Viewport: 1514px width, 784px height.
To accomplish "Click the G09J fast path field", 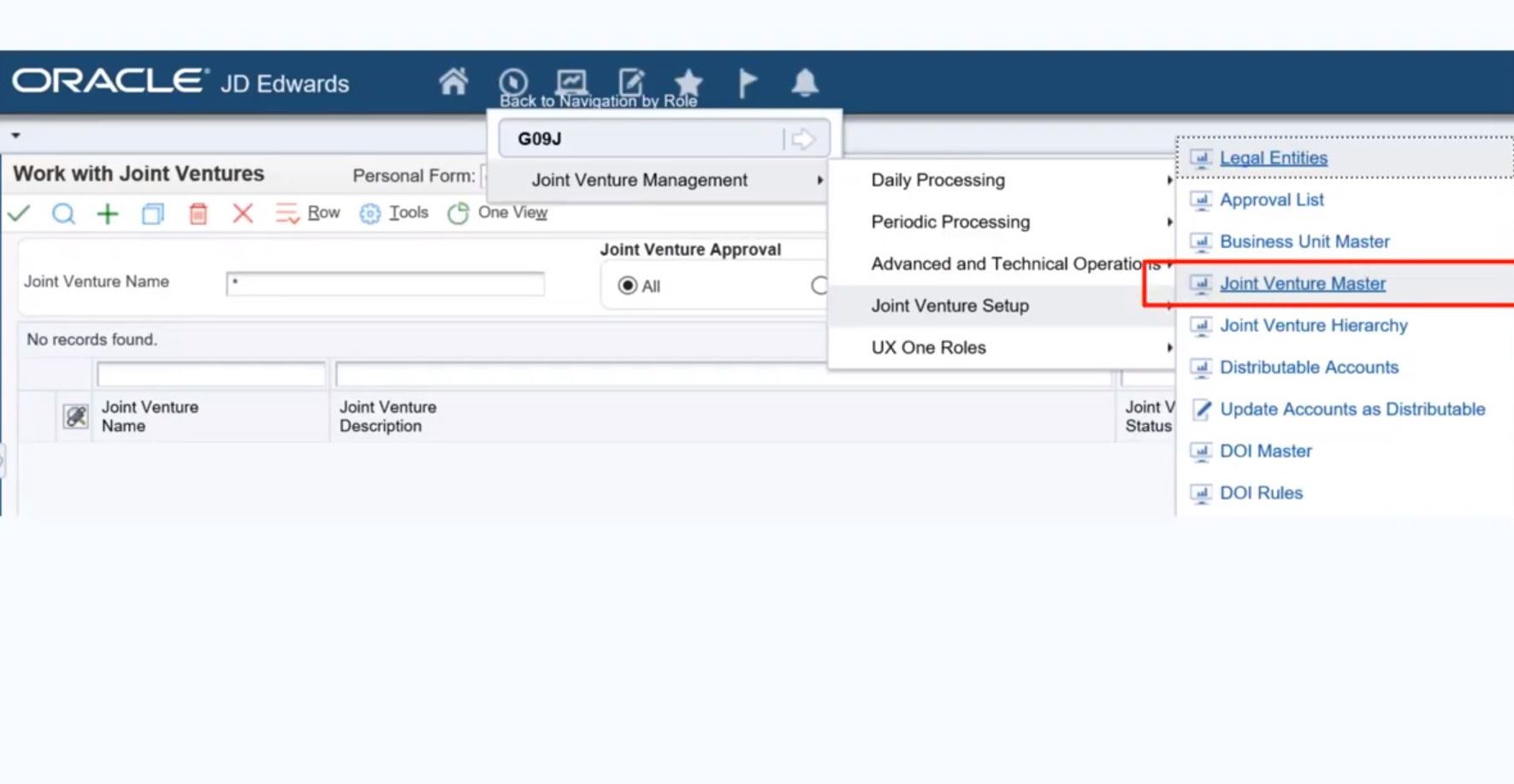I will [642, 139].
